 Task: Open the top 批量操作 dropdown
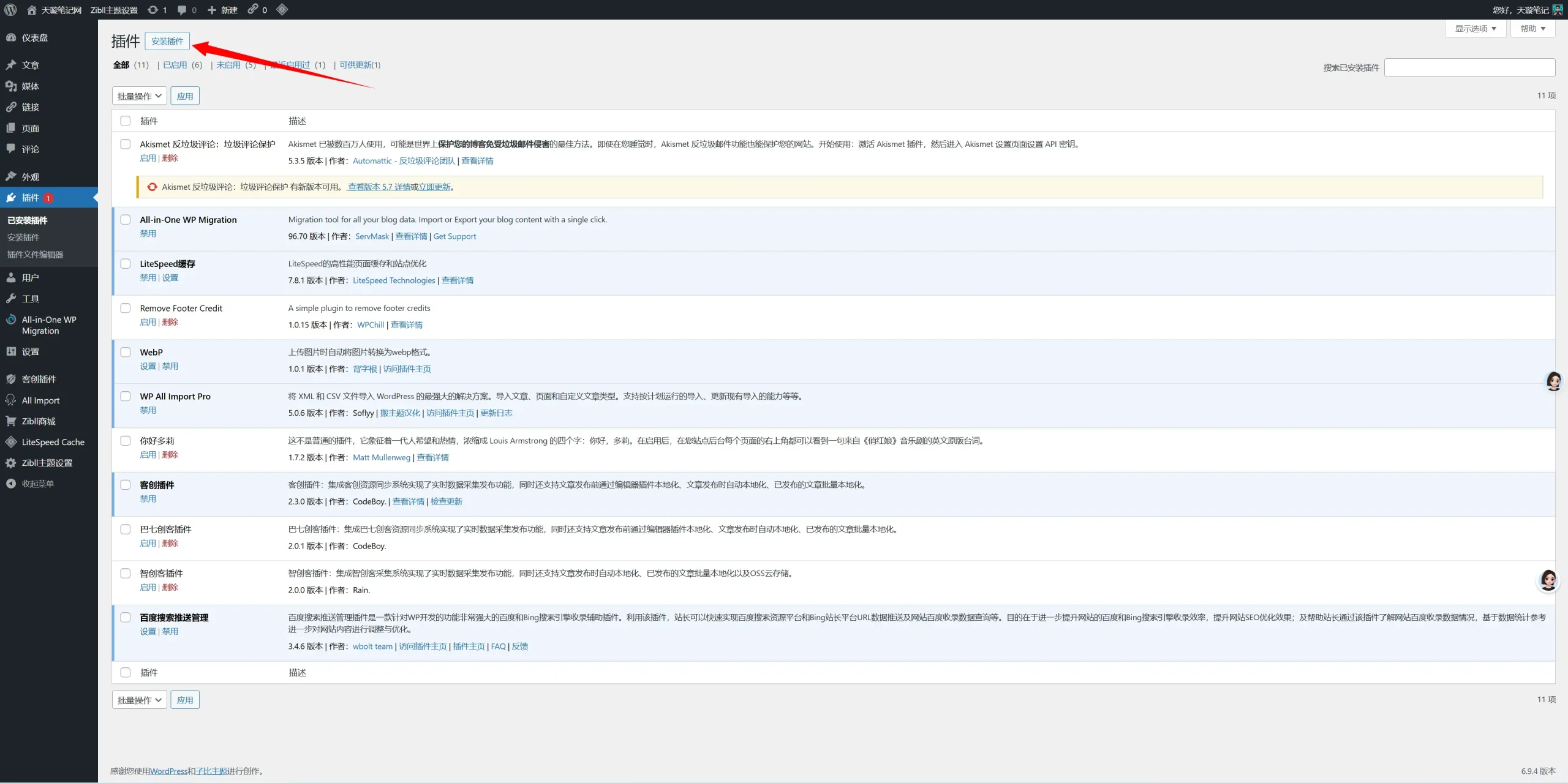click(140, 96)
